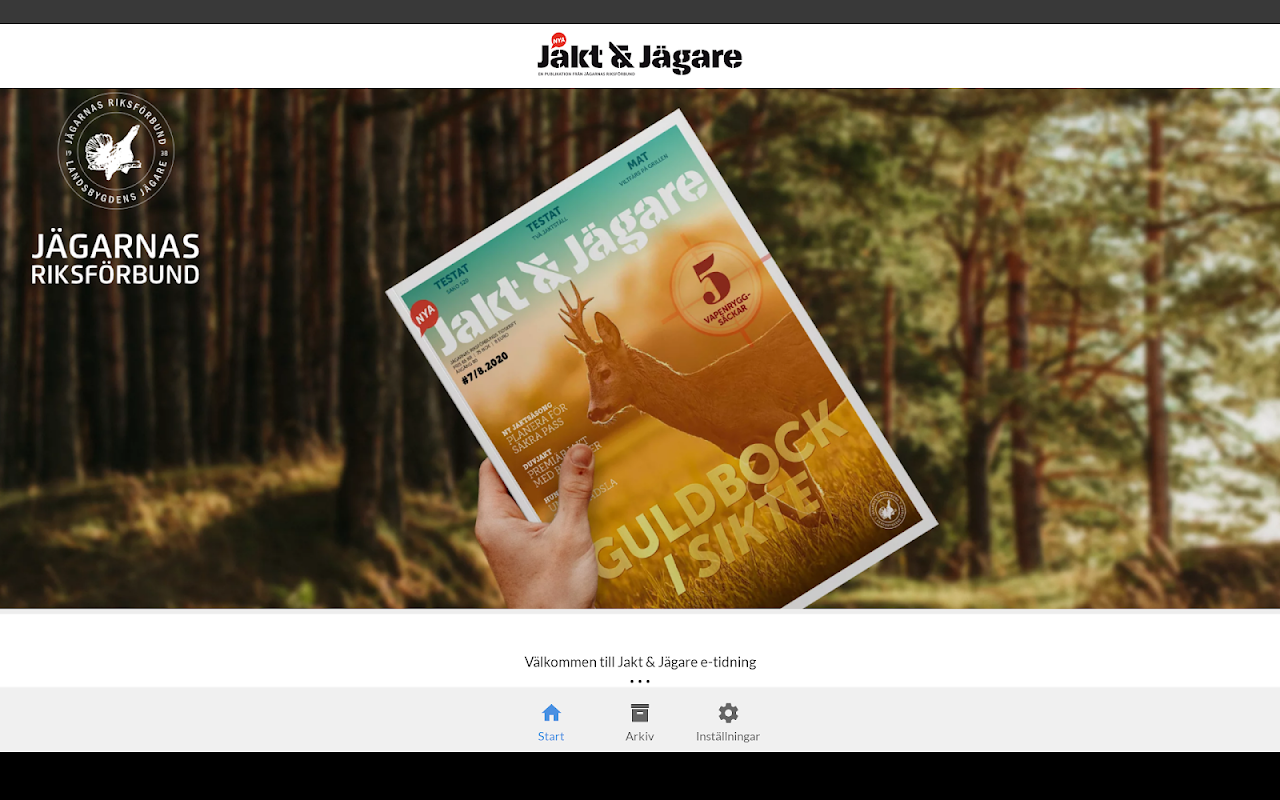This screenshot has width=1280, height=800.
Task: Click the 'JÄGARNAS RIKSFÖRBUND' banner text
Action: tap(116, 259)
